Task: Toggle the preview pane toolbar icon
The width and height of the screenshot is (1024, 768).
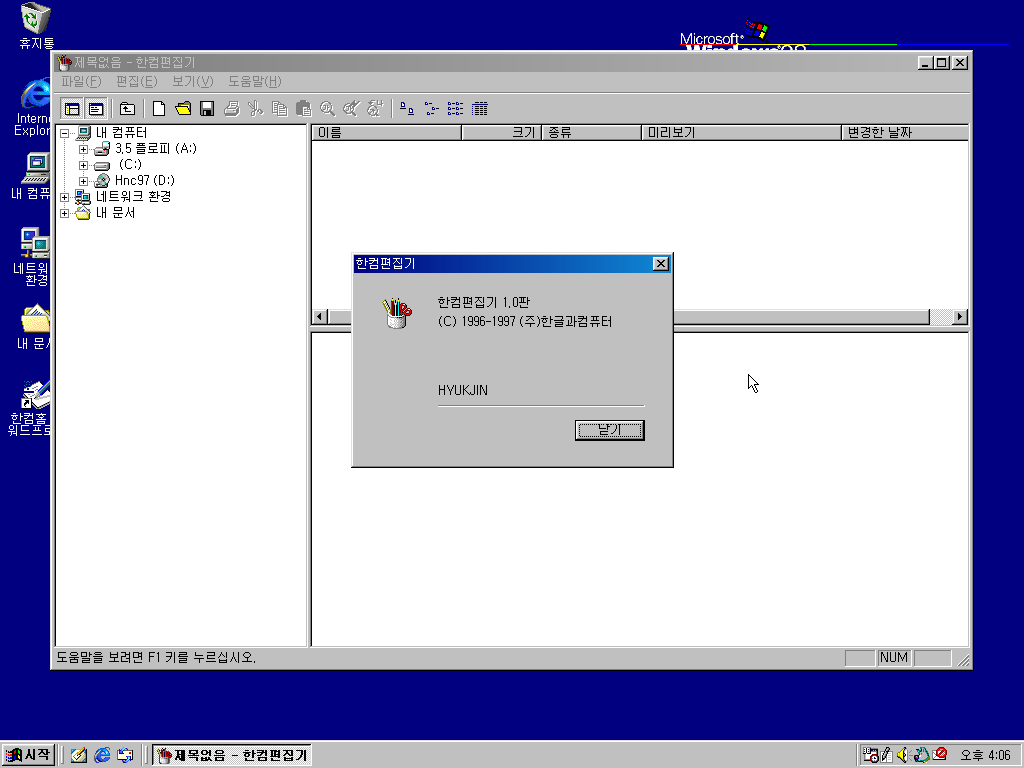Action: tap(96, 109)
